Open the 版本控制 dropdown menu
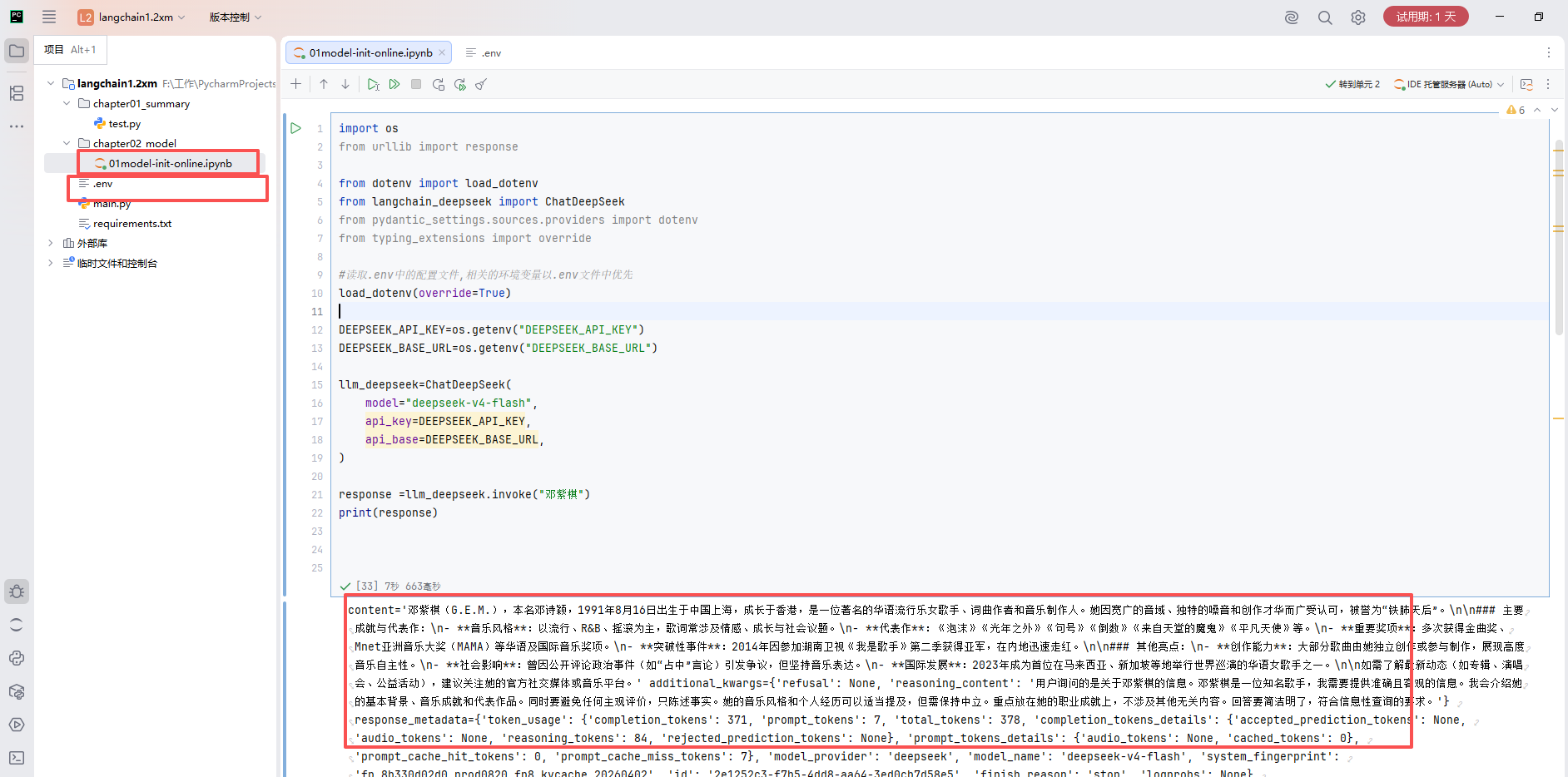This screenshot has height=777, width=1568. tap(235, 17)
